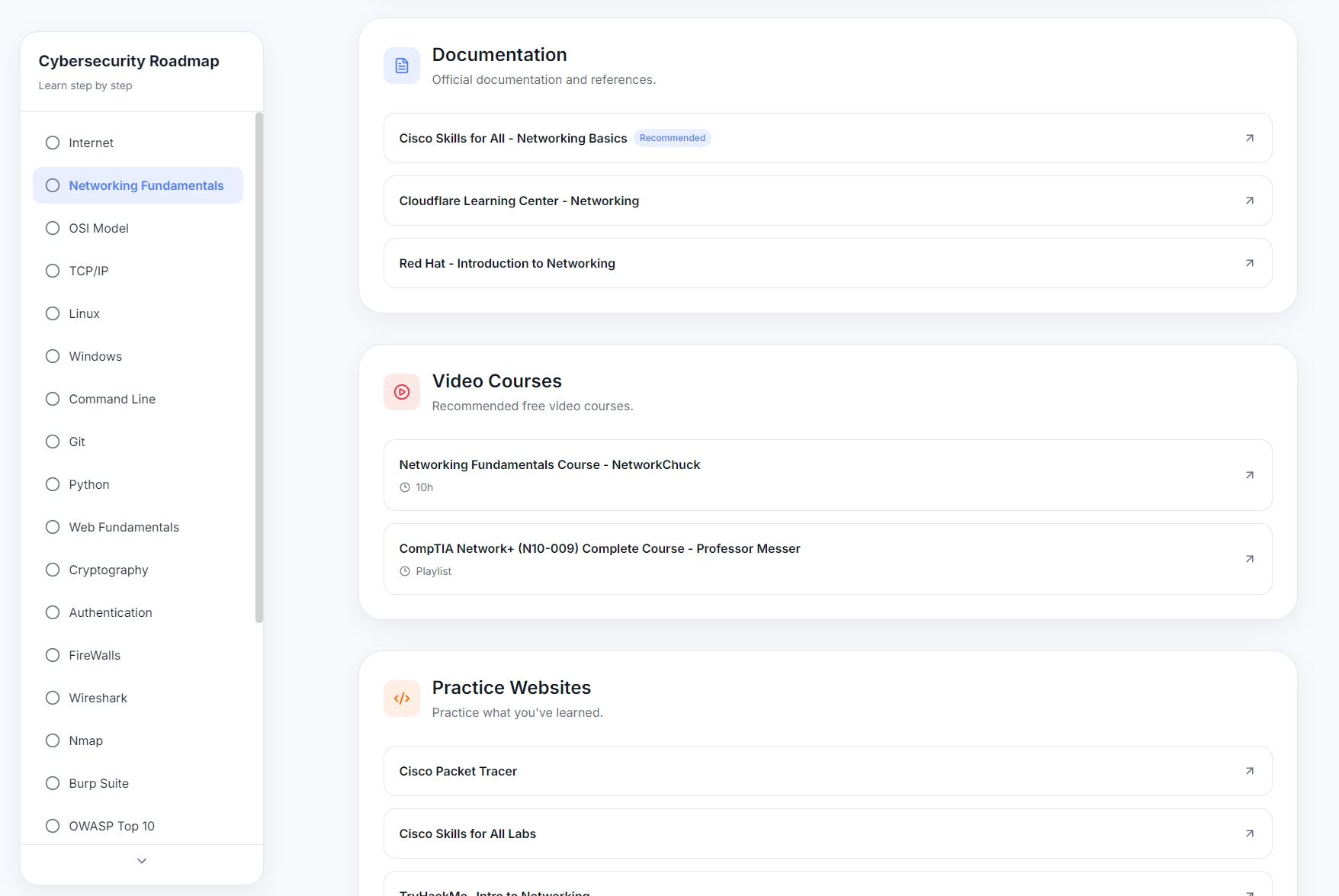Select Authentication in the roadmap
The height and width of the screenshot is (896, 1339).
click(x=138, y=612)
